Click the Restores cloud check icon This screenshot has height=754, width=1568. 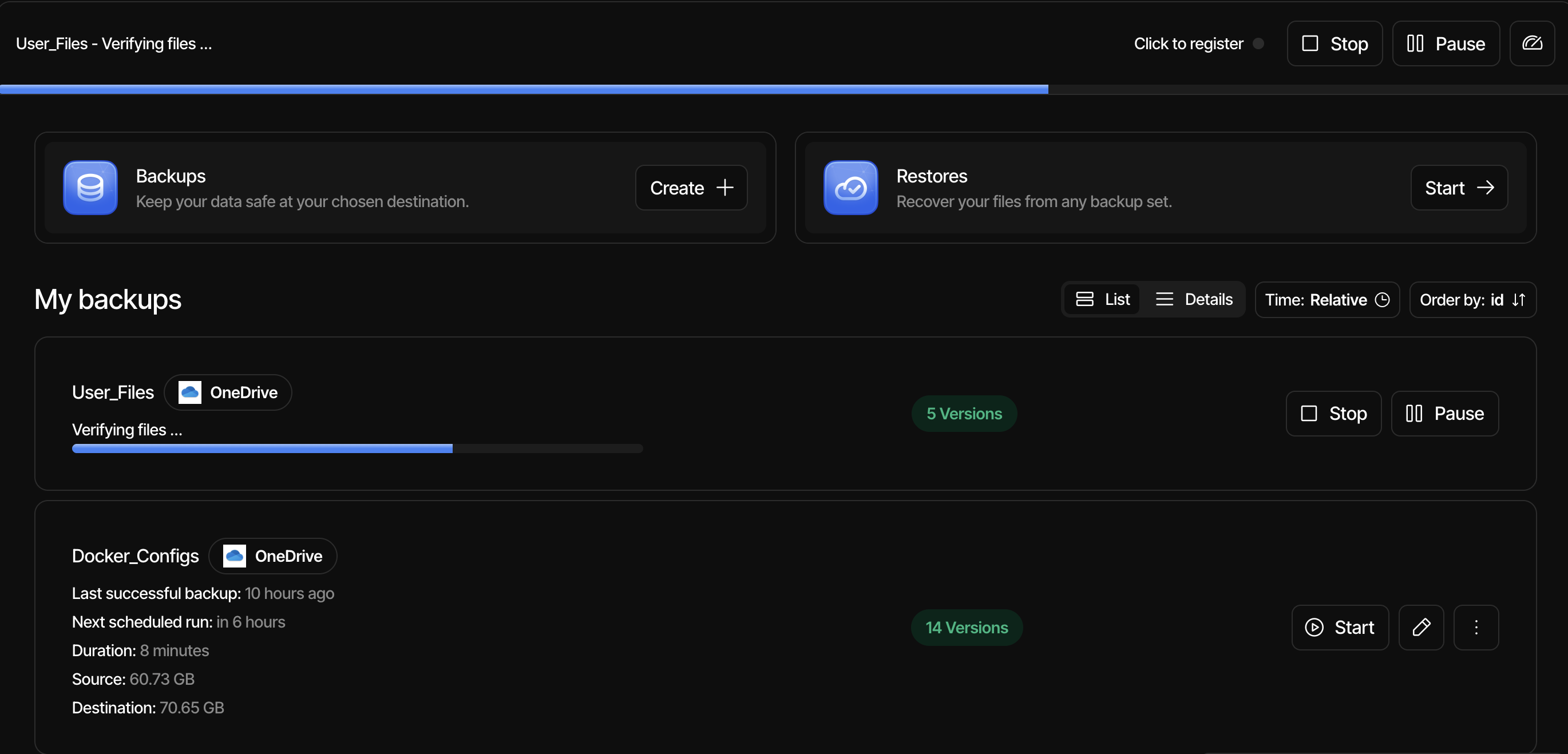(x=850, y=188)
